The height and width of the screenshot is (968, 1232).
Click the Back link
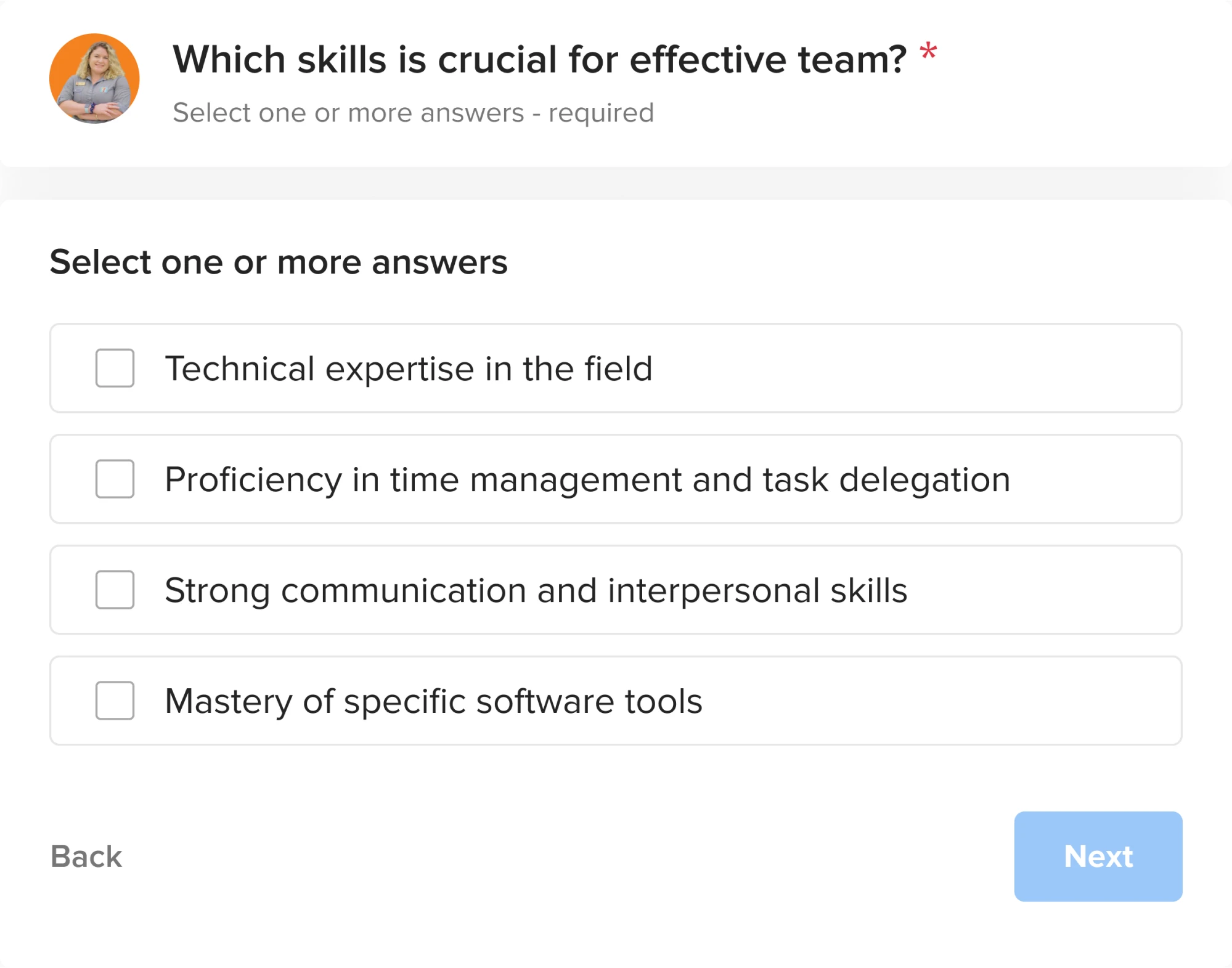pyautogui.click(x=86, y=856)
